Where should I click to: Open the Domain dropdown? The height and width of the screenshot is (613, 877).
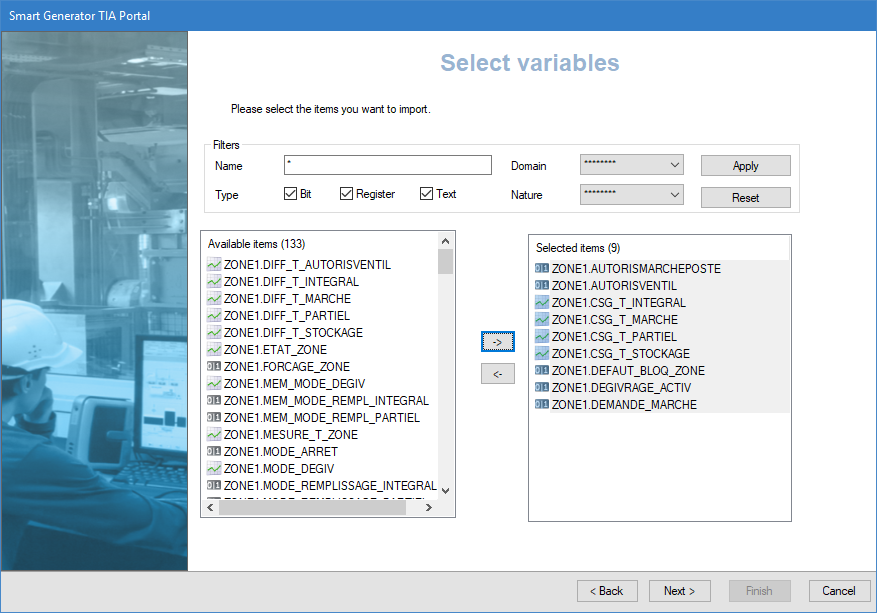631,164
